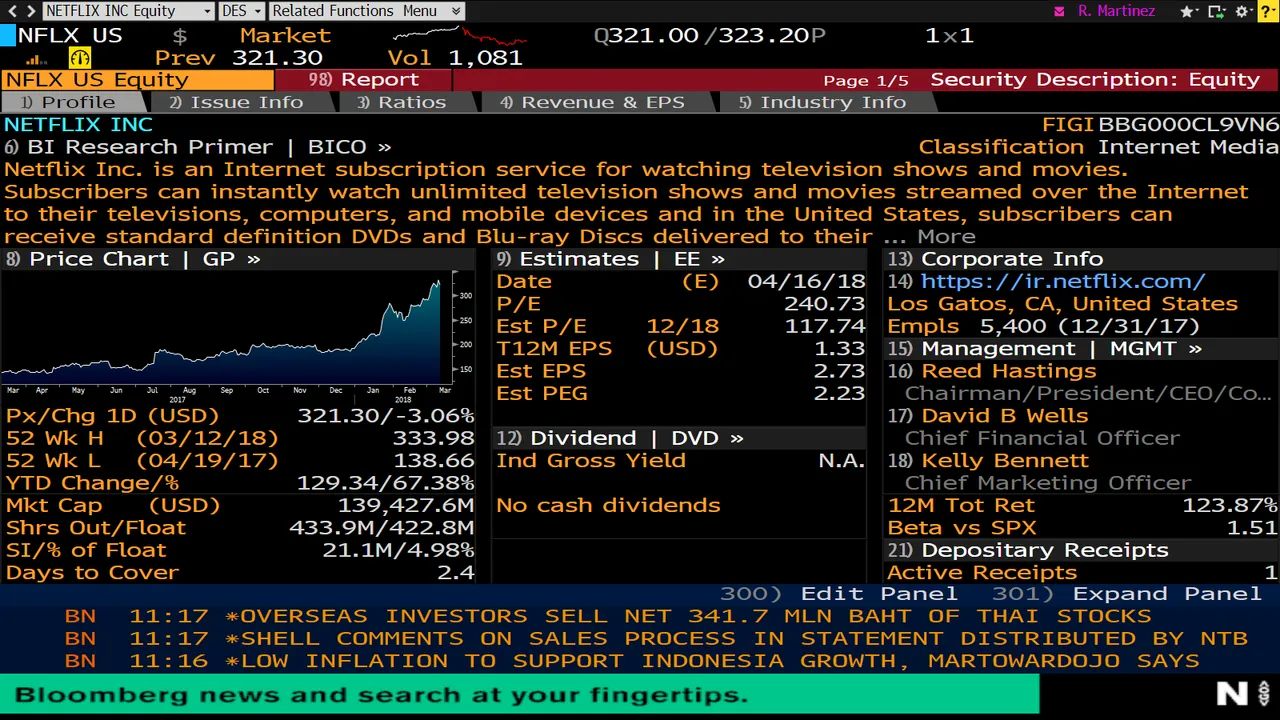
Task: Open the 98) Report button
Action: [x=363, y=80]
